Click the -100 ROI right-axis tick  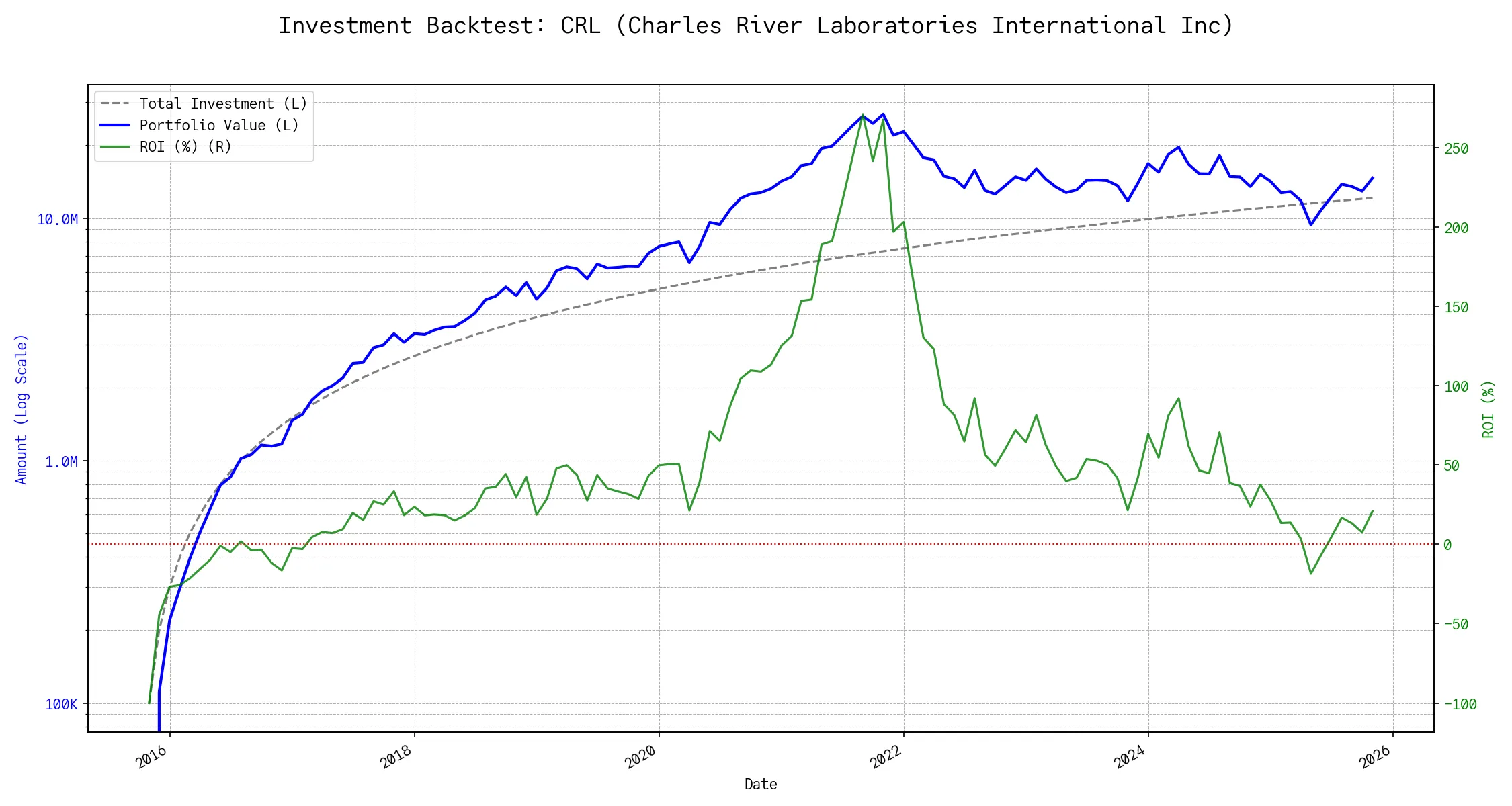[1460, 705]
